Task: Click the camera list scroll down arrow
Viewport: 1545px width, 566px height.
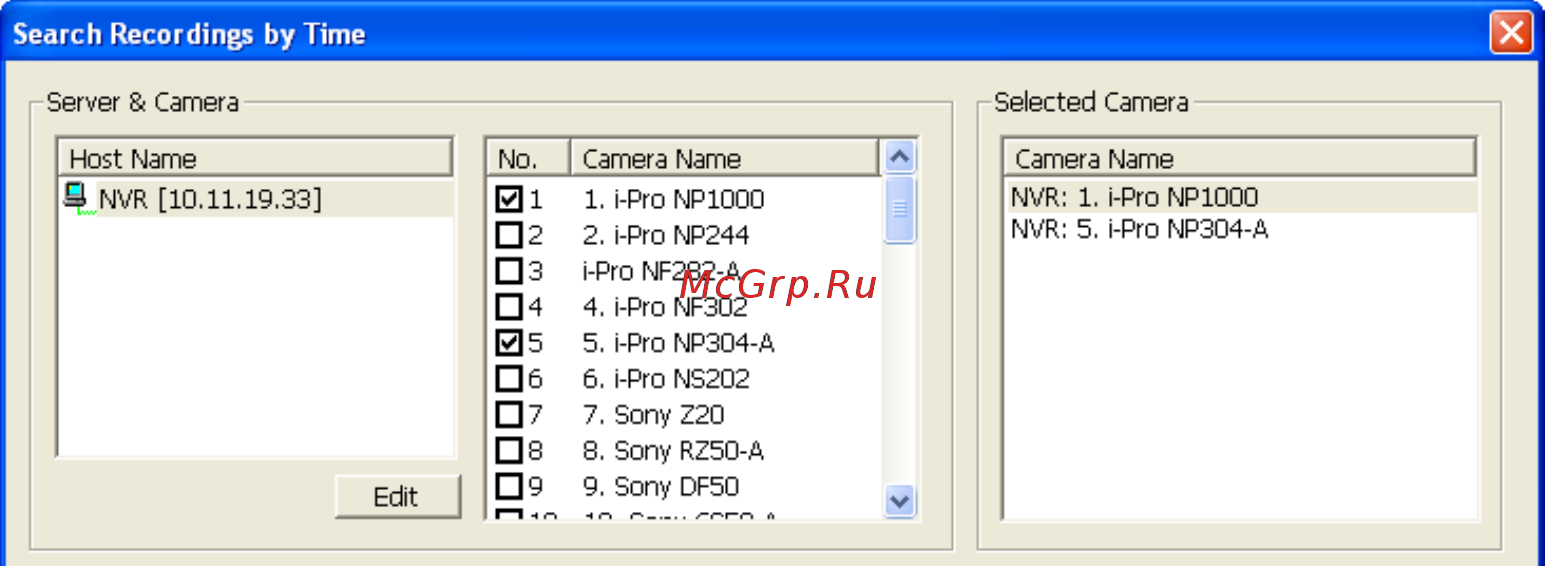Action: click(900, 501)
